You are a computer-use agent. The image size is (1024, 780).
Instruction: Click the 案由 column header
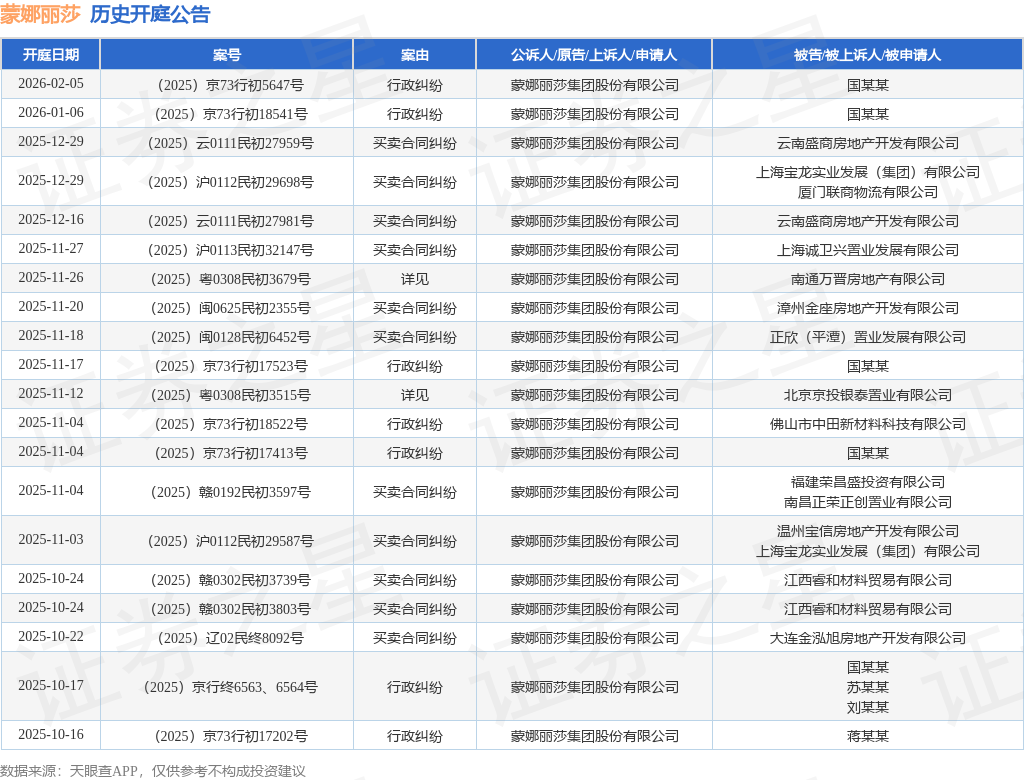[415, 55]
